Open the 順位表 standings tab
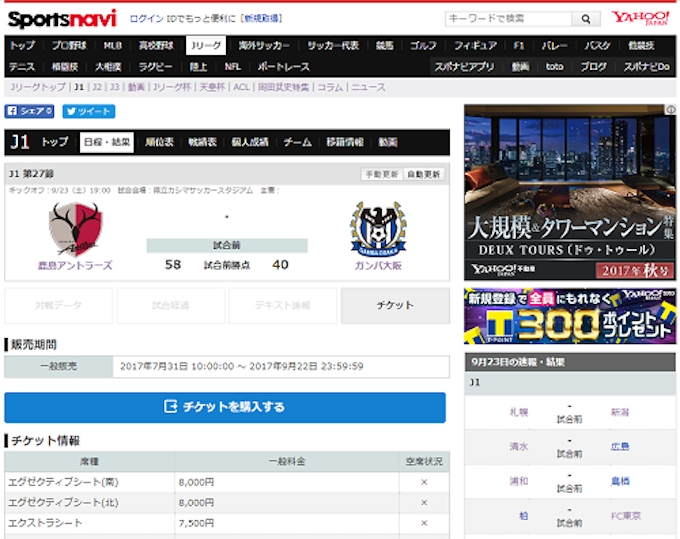 tap(160, 142)
